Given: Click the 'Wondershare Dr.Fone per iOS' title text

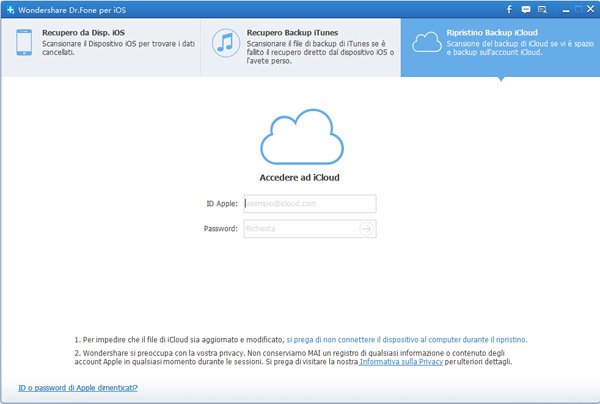Looking at the screenshot, I should [x=72, y=10].
